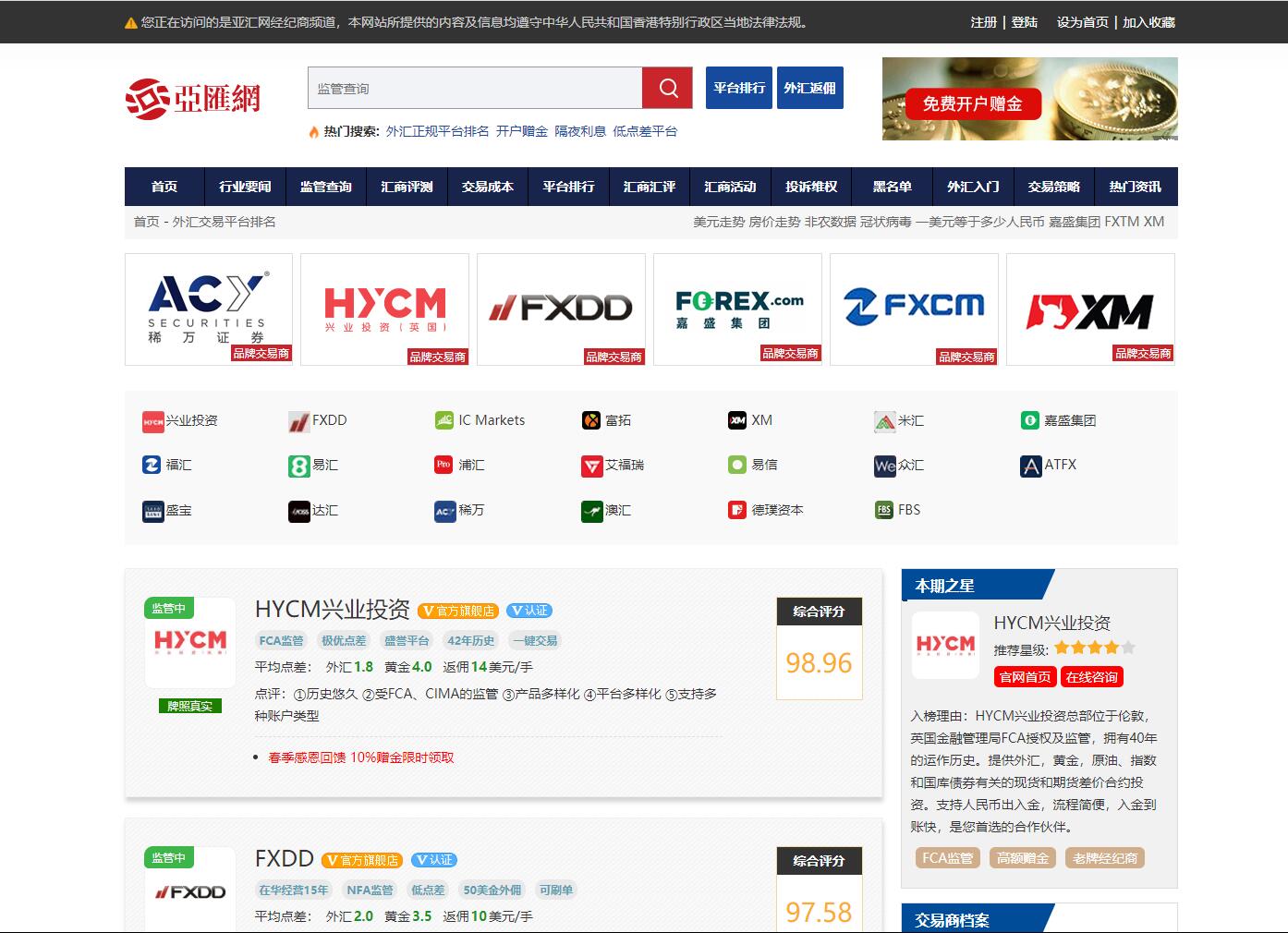Click the FOREX.com brand tile
The height and width of the screenshot is (933, 1288).
point(737,309)
